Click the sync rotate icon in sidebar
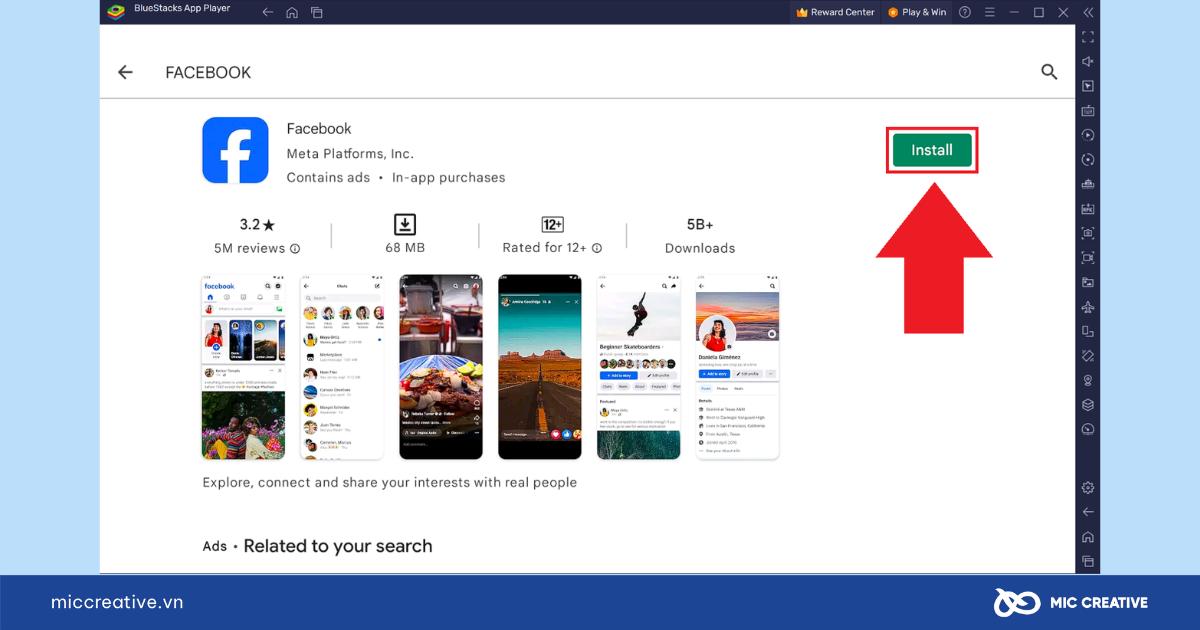 tap(1088, 159)
